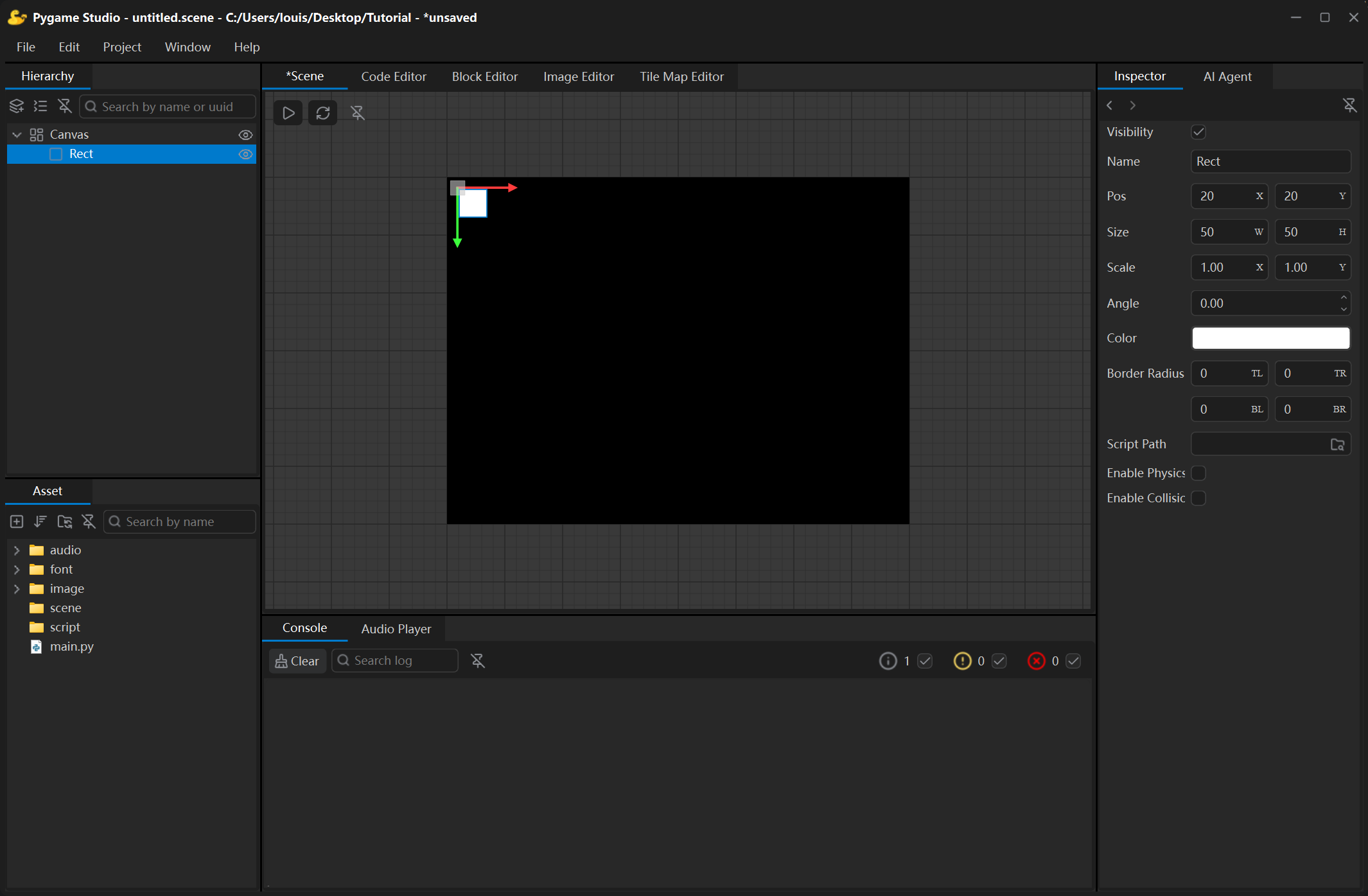
Task: Open the Audio Player tab
Action: tap(396, 629)
